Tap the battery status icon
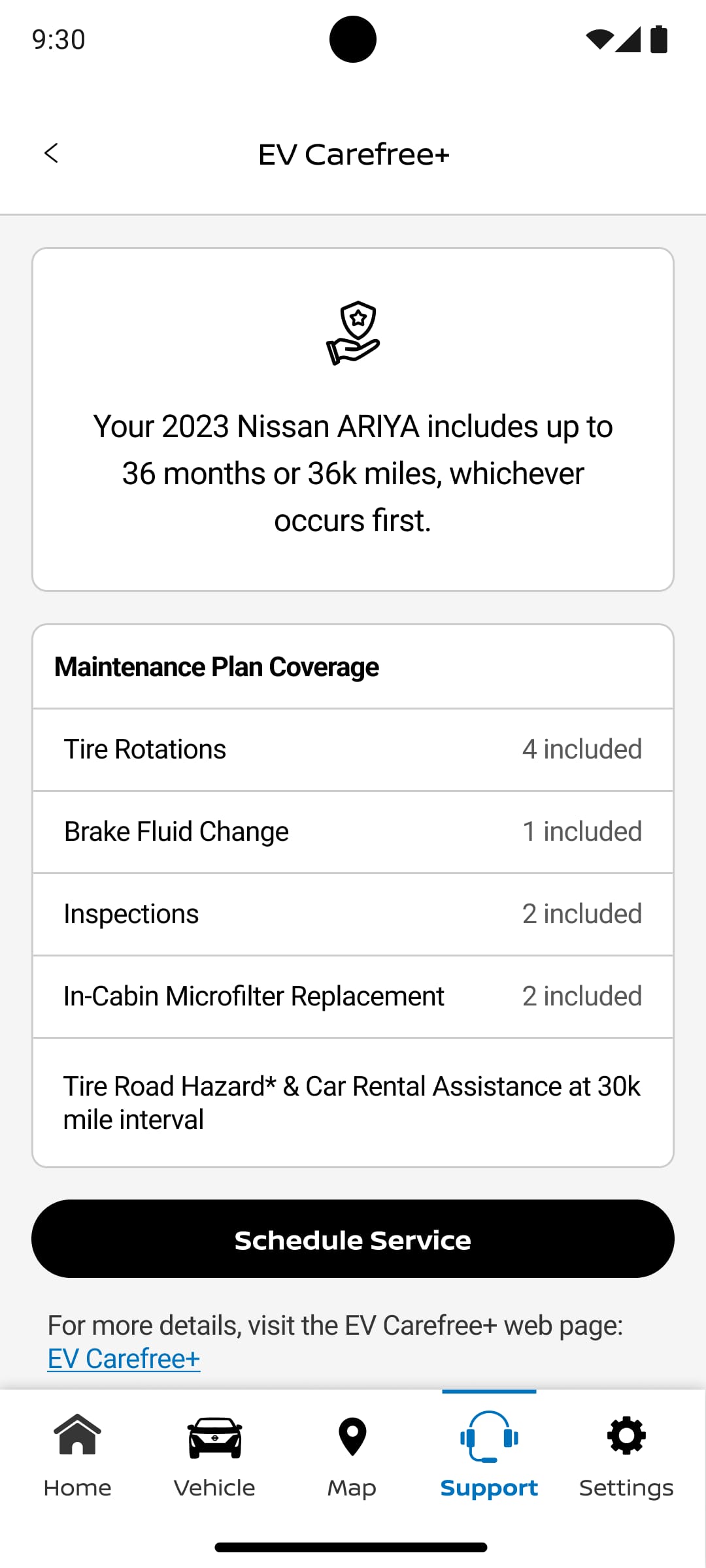This screenshot has width=706, height=1568. click(x=659, y=39)
